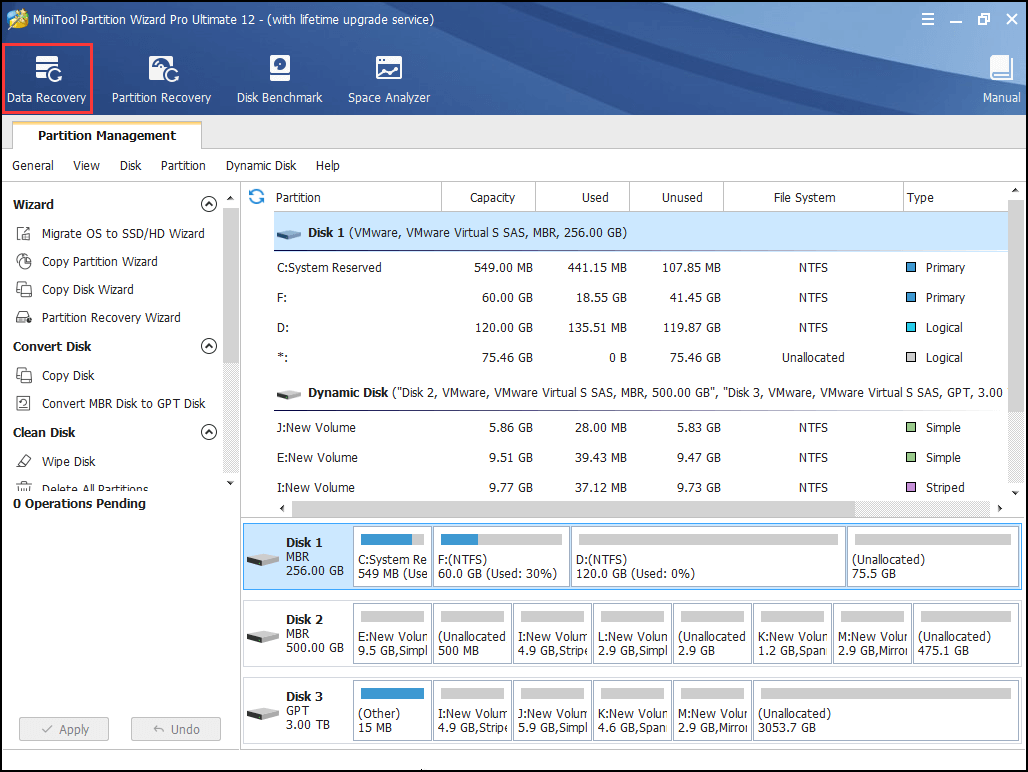
Task: Collapse the Clean Disk section
Action: pyautogui.click(x=208, y=432)
